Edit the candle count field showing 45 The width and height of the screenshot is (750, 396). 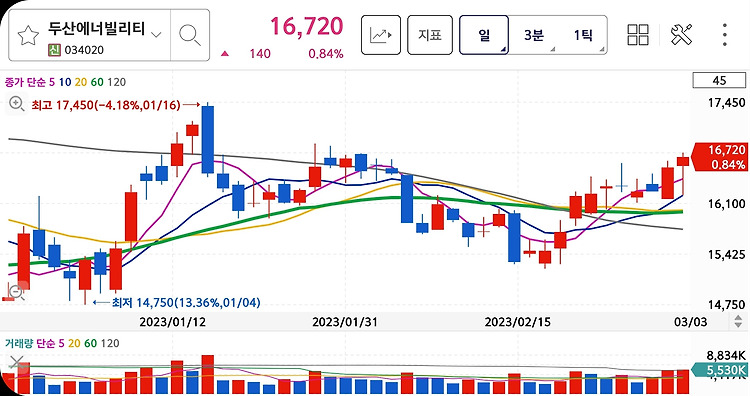[x=719, y=80]
